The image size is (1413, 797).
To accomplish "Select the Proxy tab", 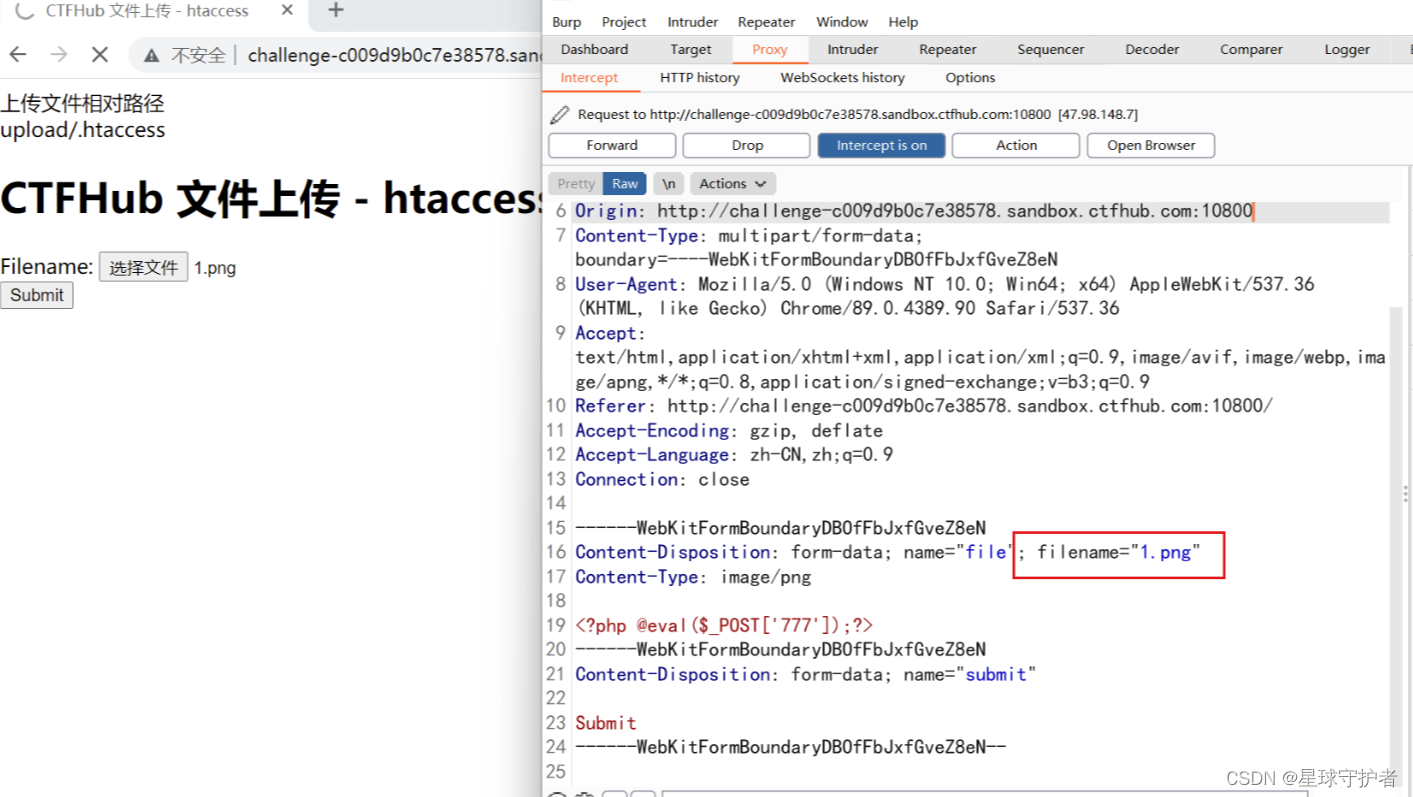I will click(x=770, y=49).
